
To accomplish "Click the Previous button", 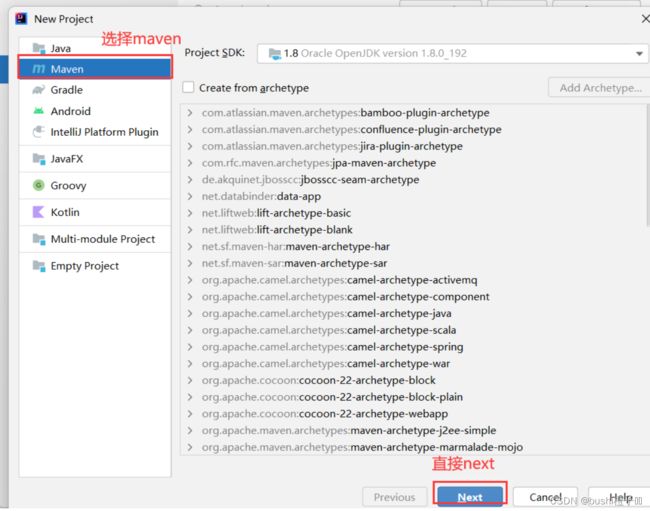I will pos(394,496).
